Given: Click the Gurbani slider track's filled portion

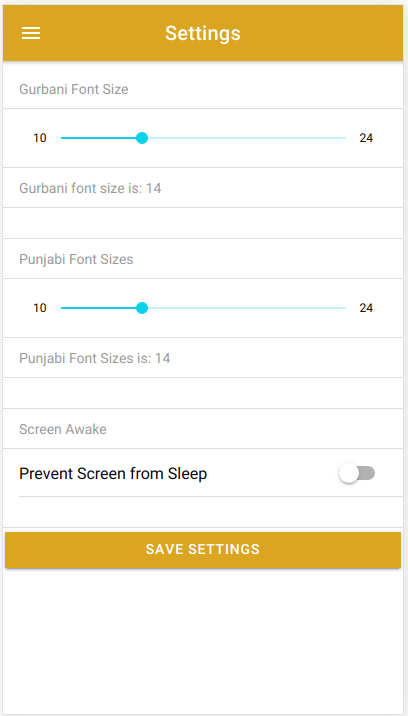Looking at the screenshot, I should (99, 138).
